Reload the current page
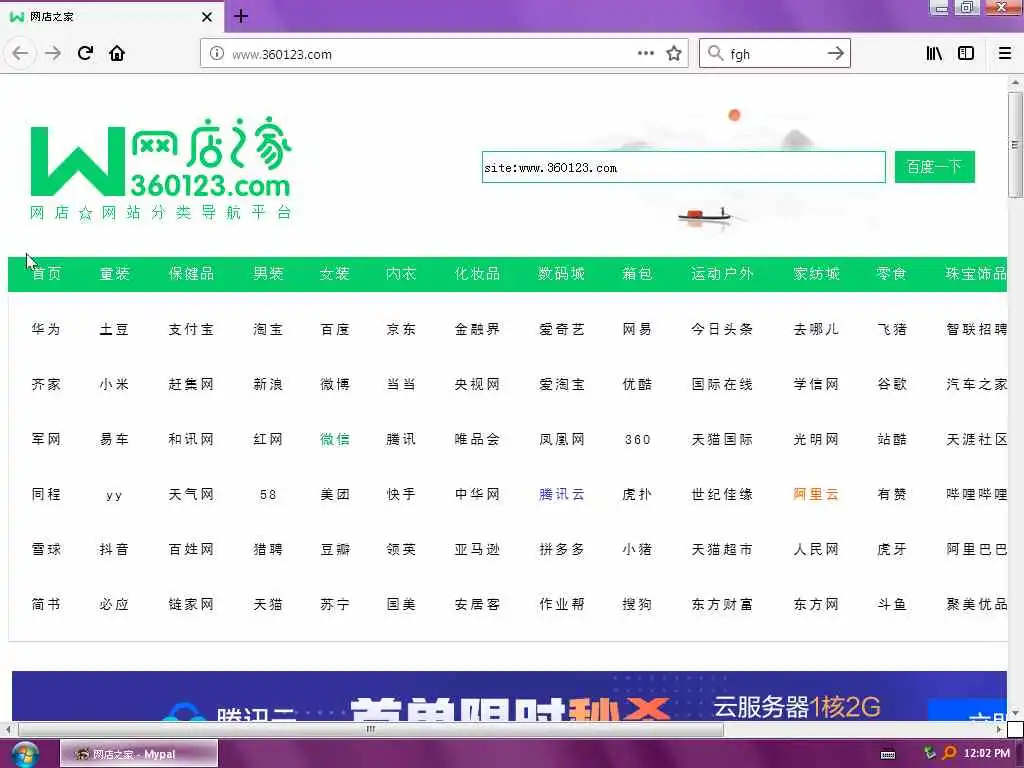The height and width of the screenshot is (768, 1024). tap(85, 53)
